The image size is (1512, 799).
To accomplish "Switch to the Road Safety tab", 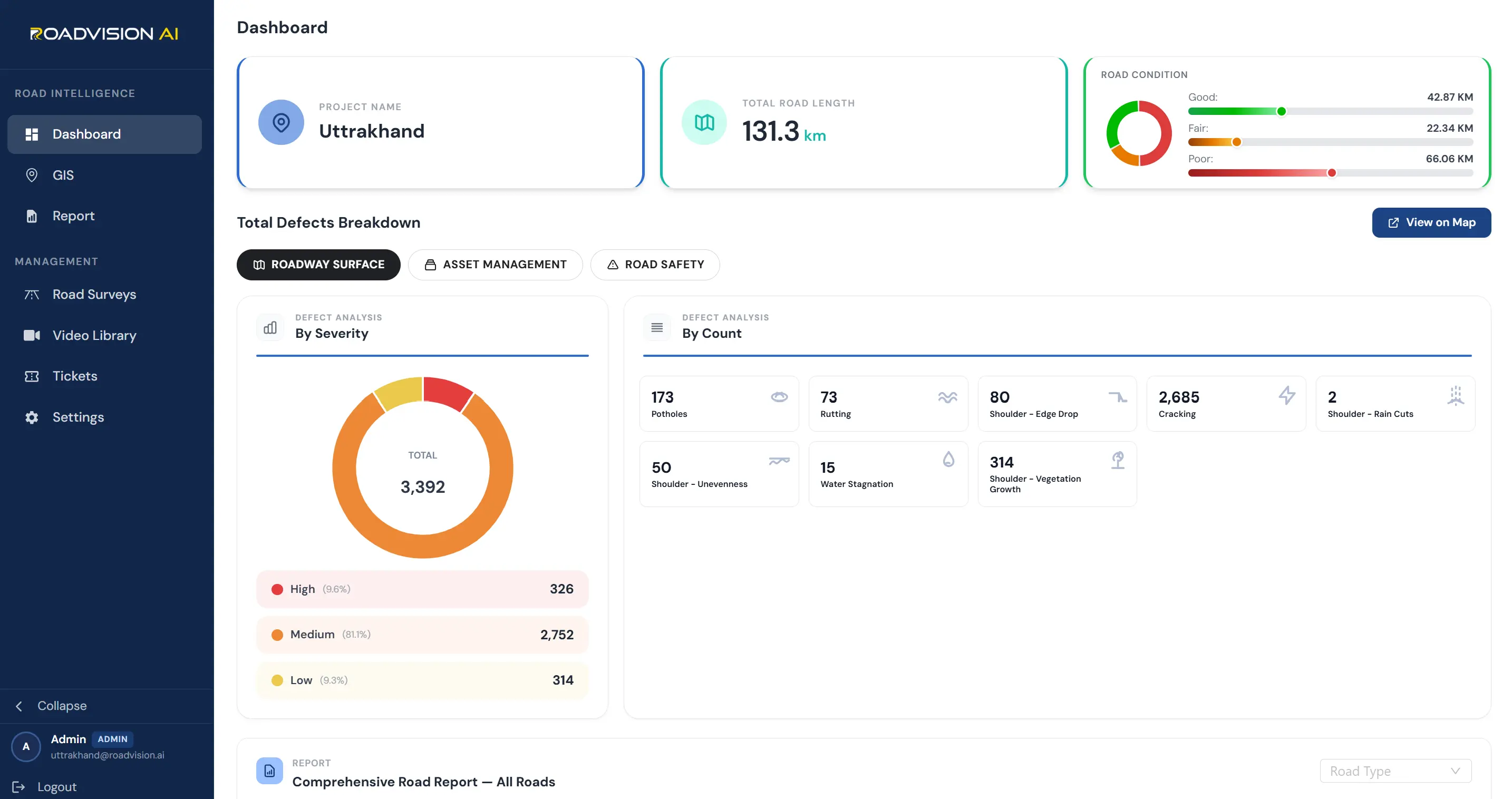I will click(x=655, y=265).
